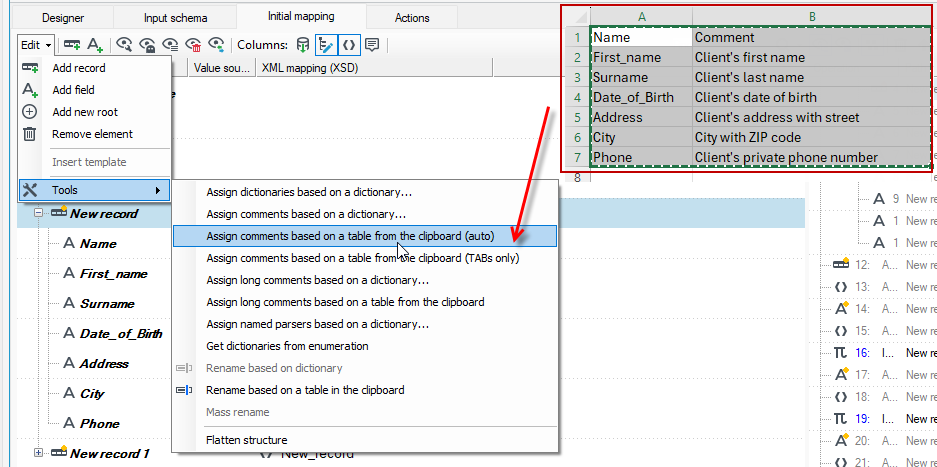The height and width of the screenshot is (467, 937).
Task: Click spreadsheet cell Client's last name
Action: [x=812, y=77]
